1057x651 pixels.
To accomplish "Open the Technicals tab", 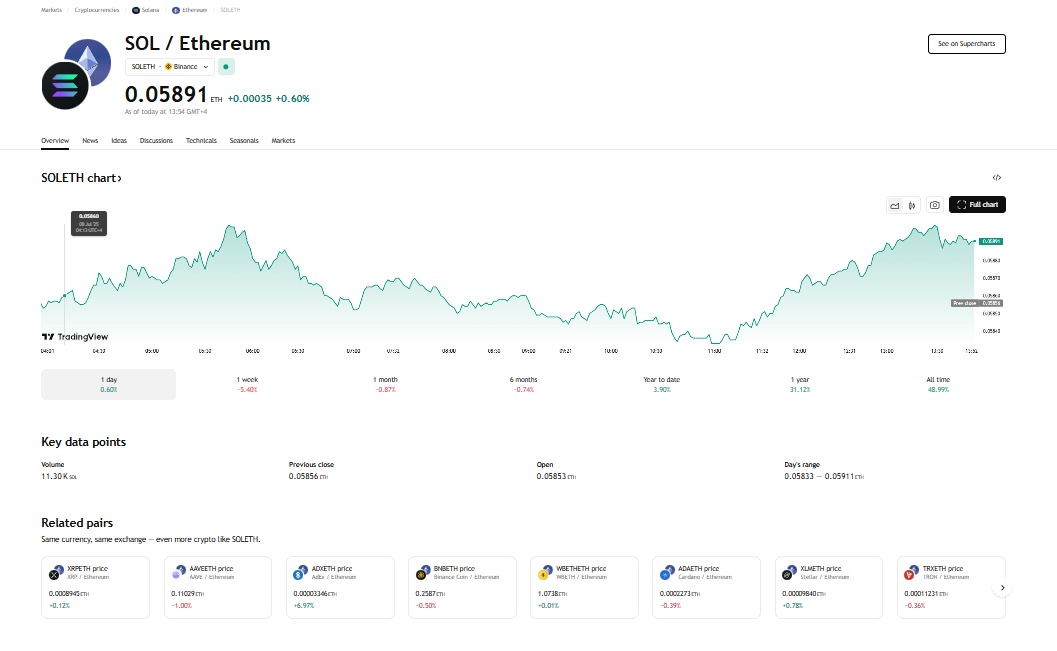I will coord(202,141).
